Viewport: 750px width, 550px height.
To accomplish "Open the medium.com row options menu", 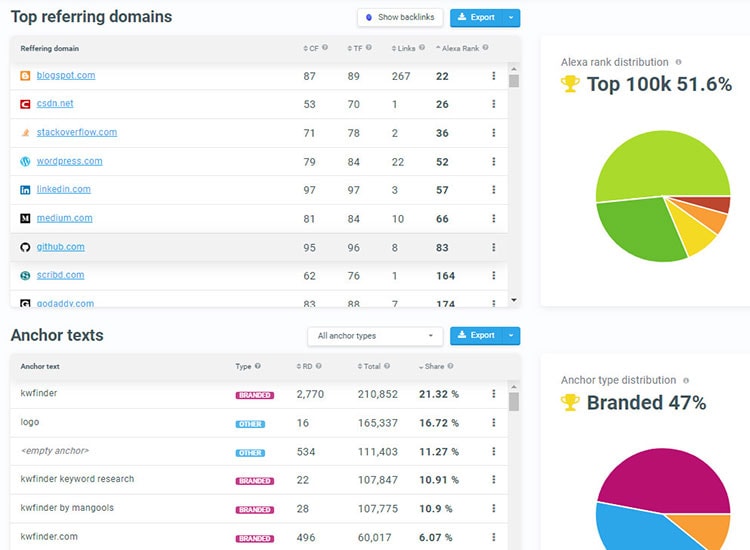I will click(x=494, y=219).
